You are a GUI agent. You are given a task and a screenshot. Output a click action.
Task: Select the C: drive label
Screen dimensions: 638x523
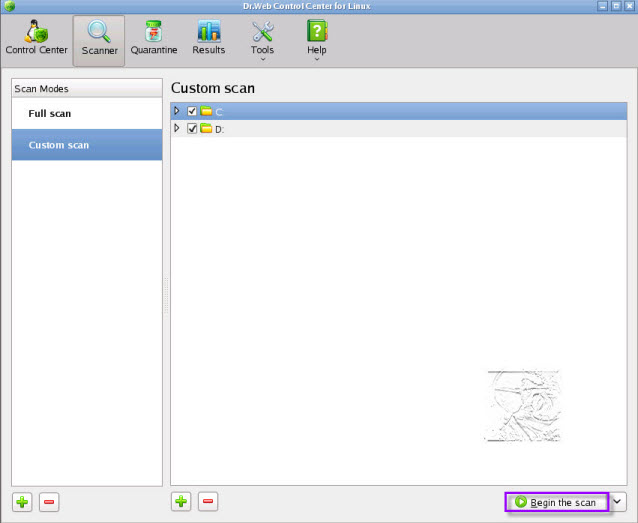click(219, 112)
